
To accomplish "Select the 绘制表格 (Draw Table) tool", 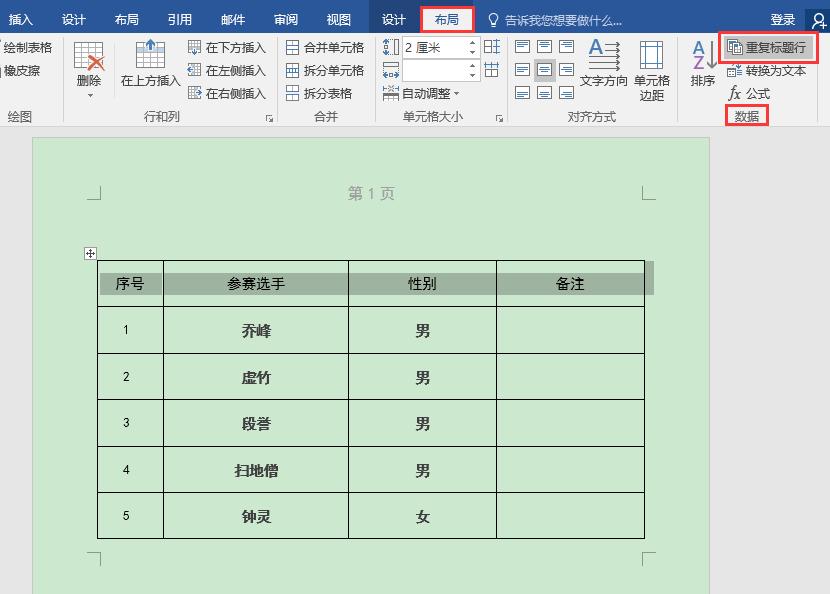I will coord(28,48).
